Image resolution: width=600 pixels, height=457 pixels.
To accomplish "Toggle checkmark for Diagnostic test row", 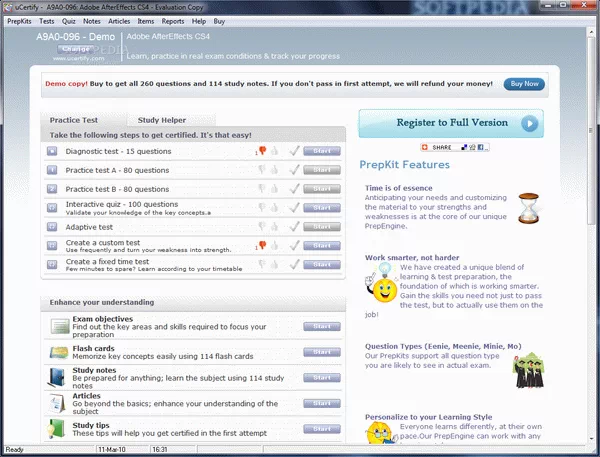I will click(x=293, y=151).
